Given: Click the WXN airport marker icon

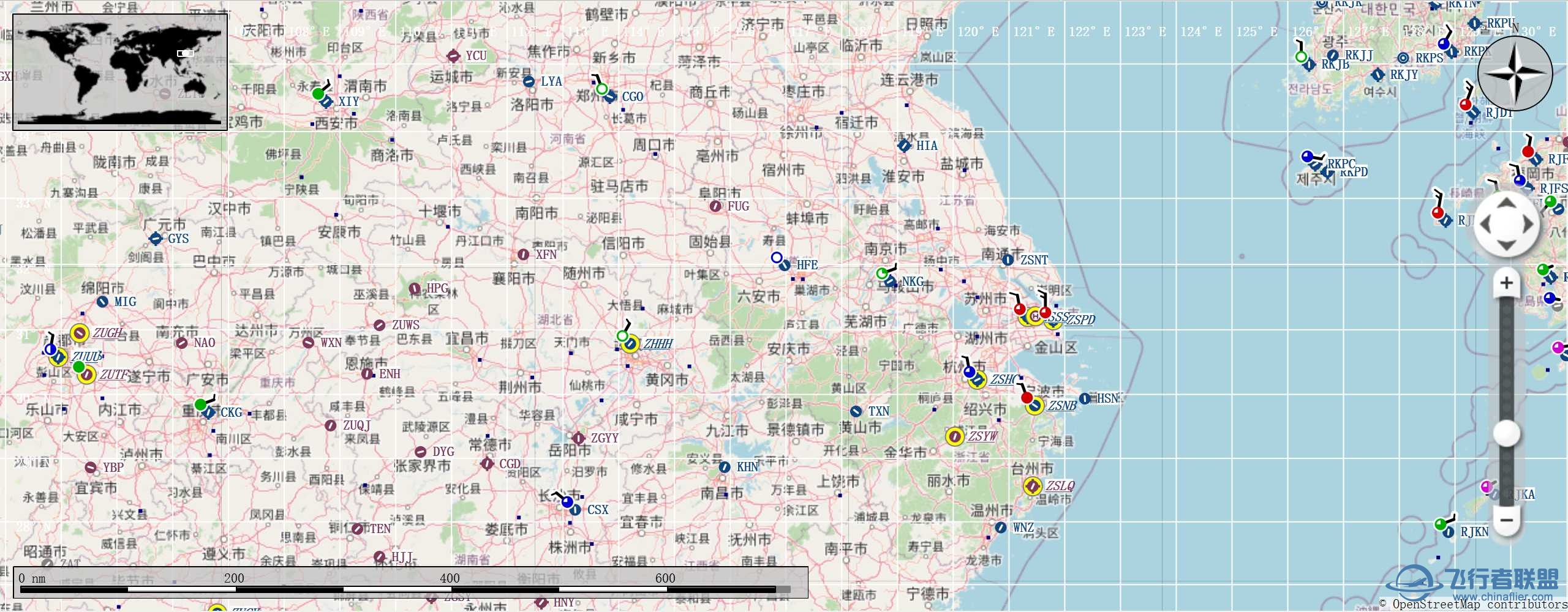Looking at the screenshot, I should (309, 343).
